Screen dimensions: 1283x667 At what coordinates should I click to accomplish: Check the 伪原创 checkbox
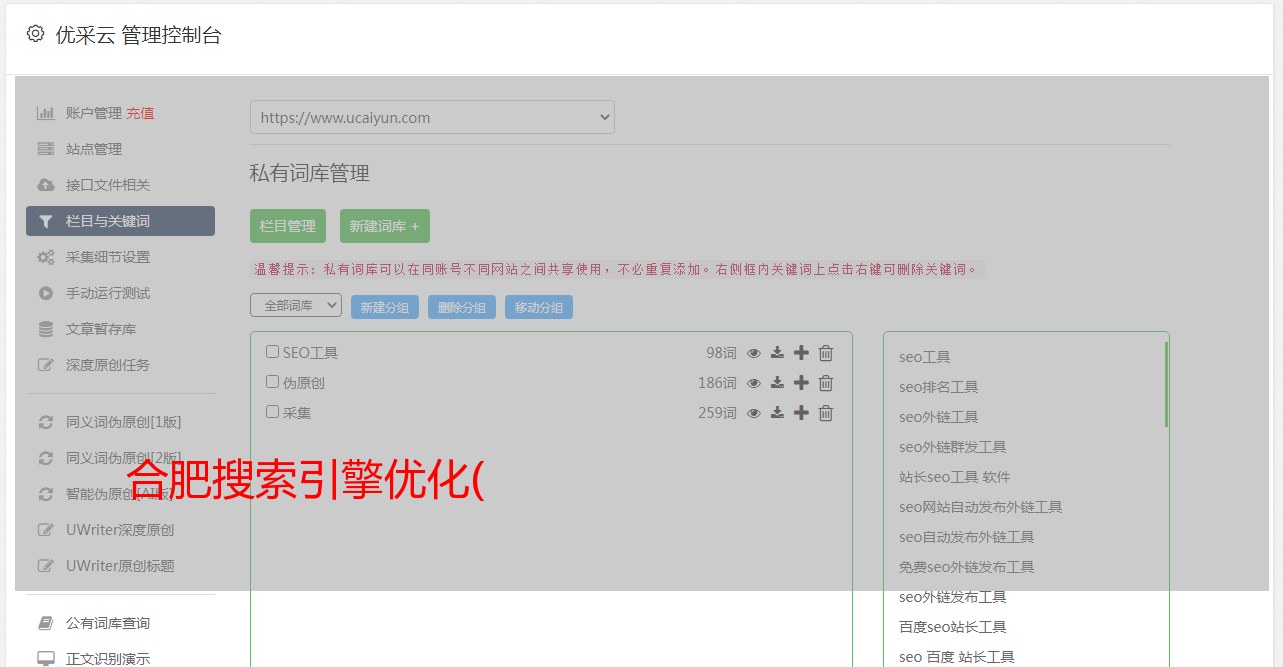tap(272, 382)
